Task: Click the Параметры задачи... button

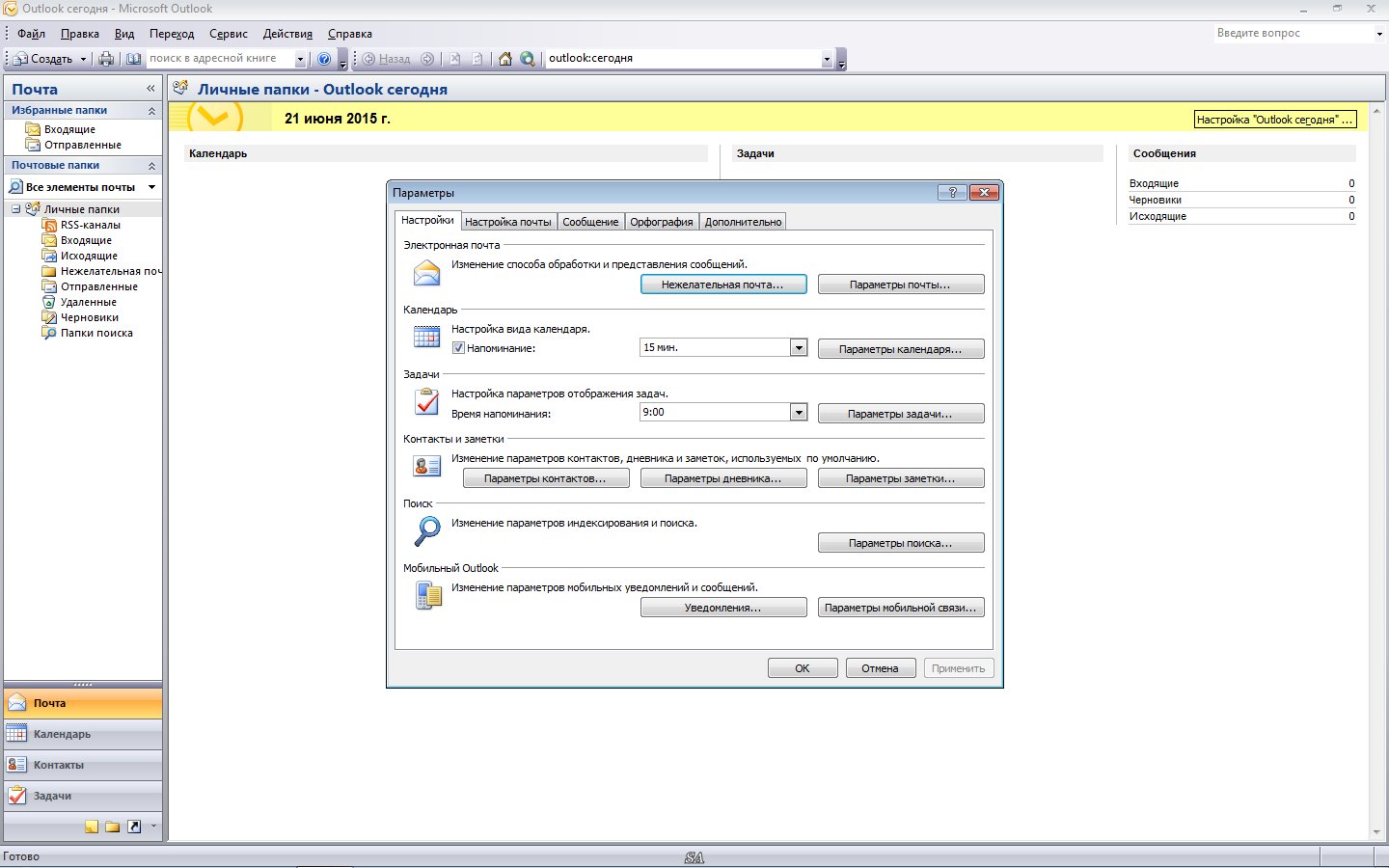Action: (901, 414)
